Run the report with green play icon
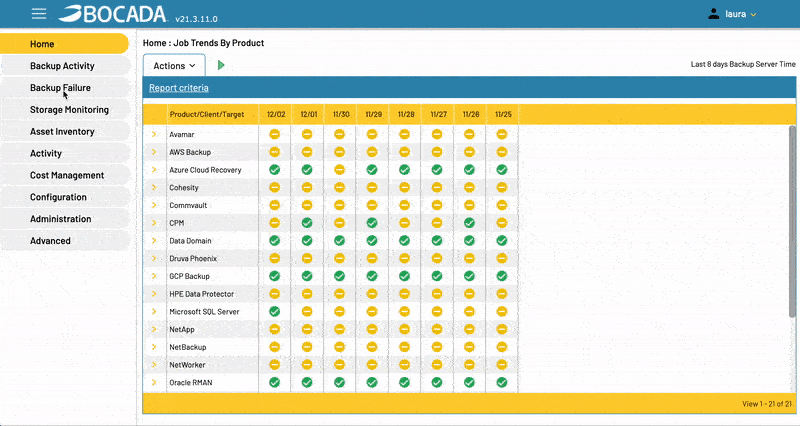 pyautogui.click(x=221, y=65)
